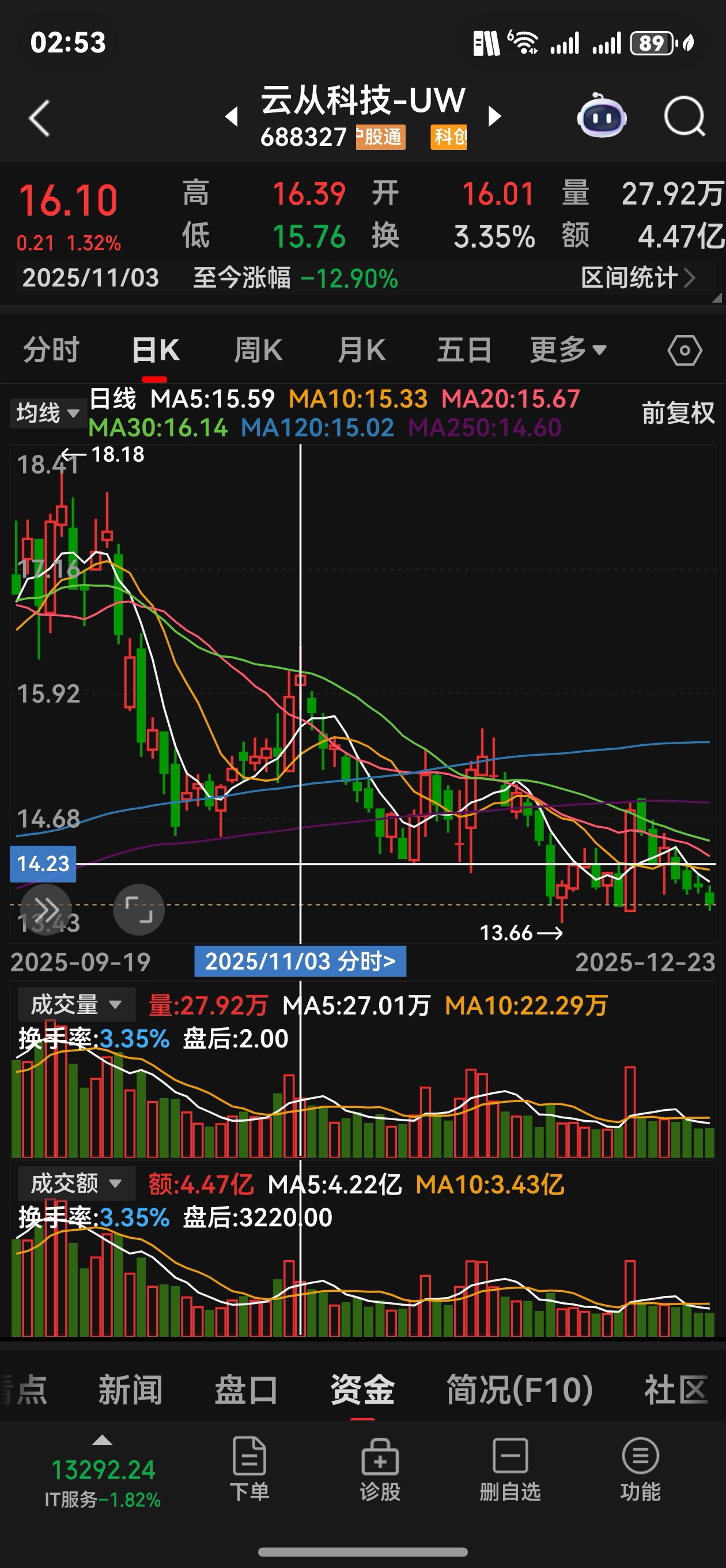
Task: Tap the low price 15.76
Action: 309,237
